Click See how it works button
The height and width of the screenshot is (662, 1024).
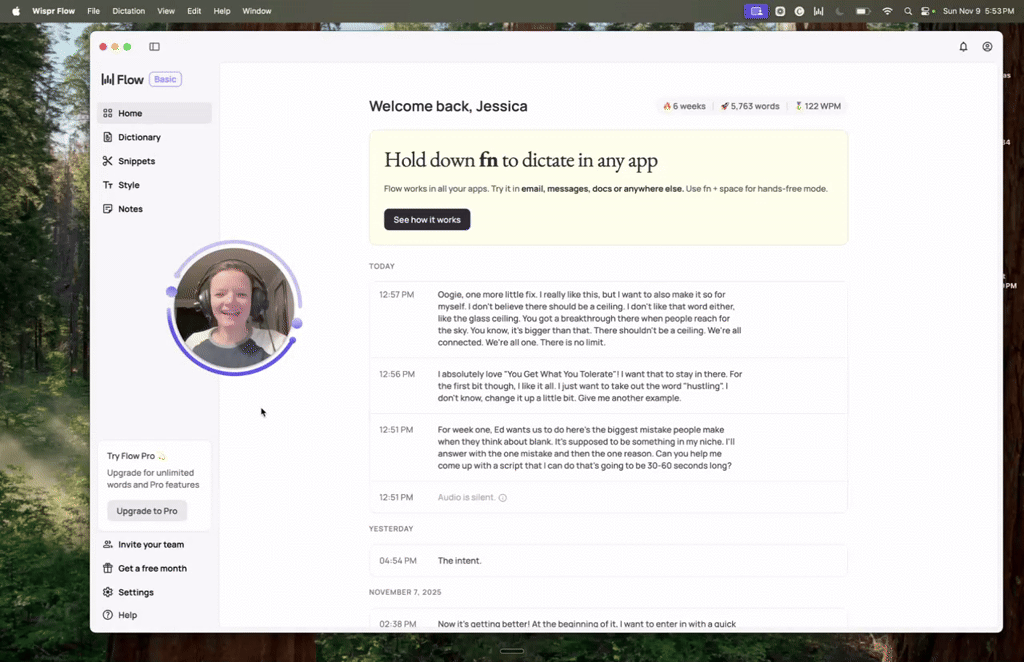click(427, 219)
